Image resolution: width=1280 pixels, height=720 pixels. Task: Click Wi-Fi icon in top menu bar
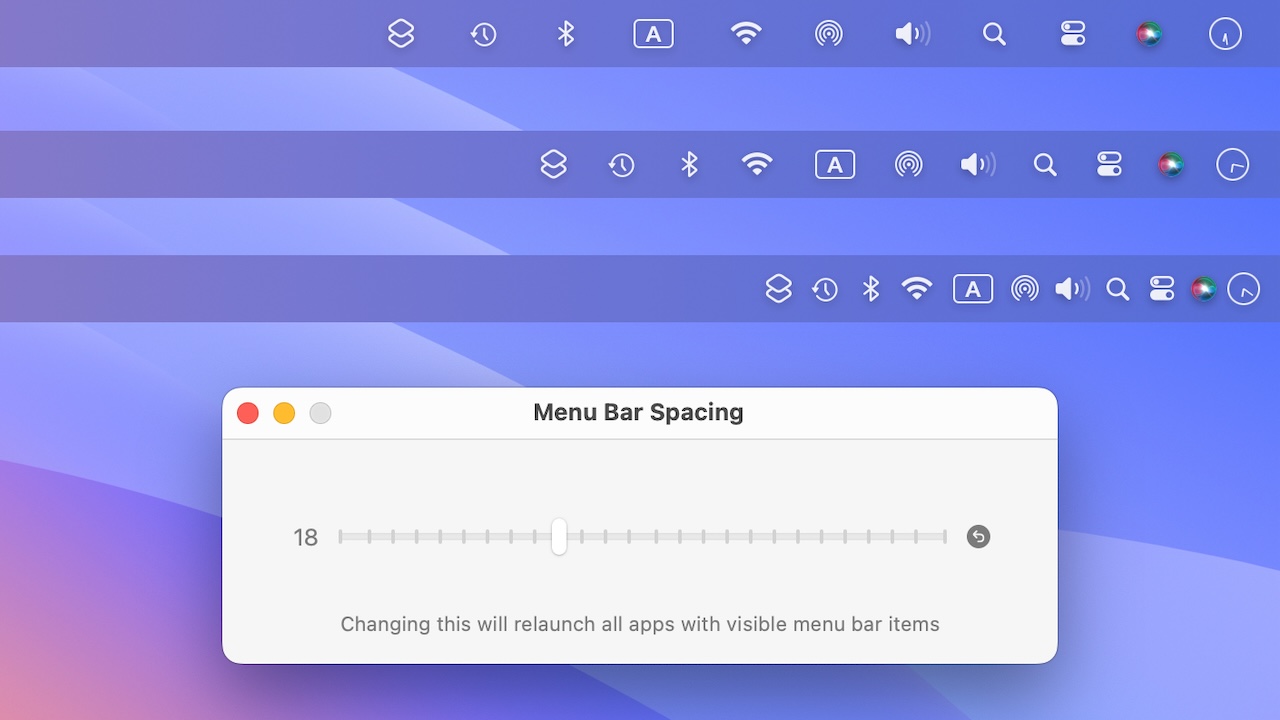[x=746, y=34]
